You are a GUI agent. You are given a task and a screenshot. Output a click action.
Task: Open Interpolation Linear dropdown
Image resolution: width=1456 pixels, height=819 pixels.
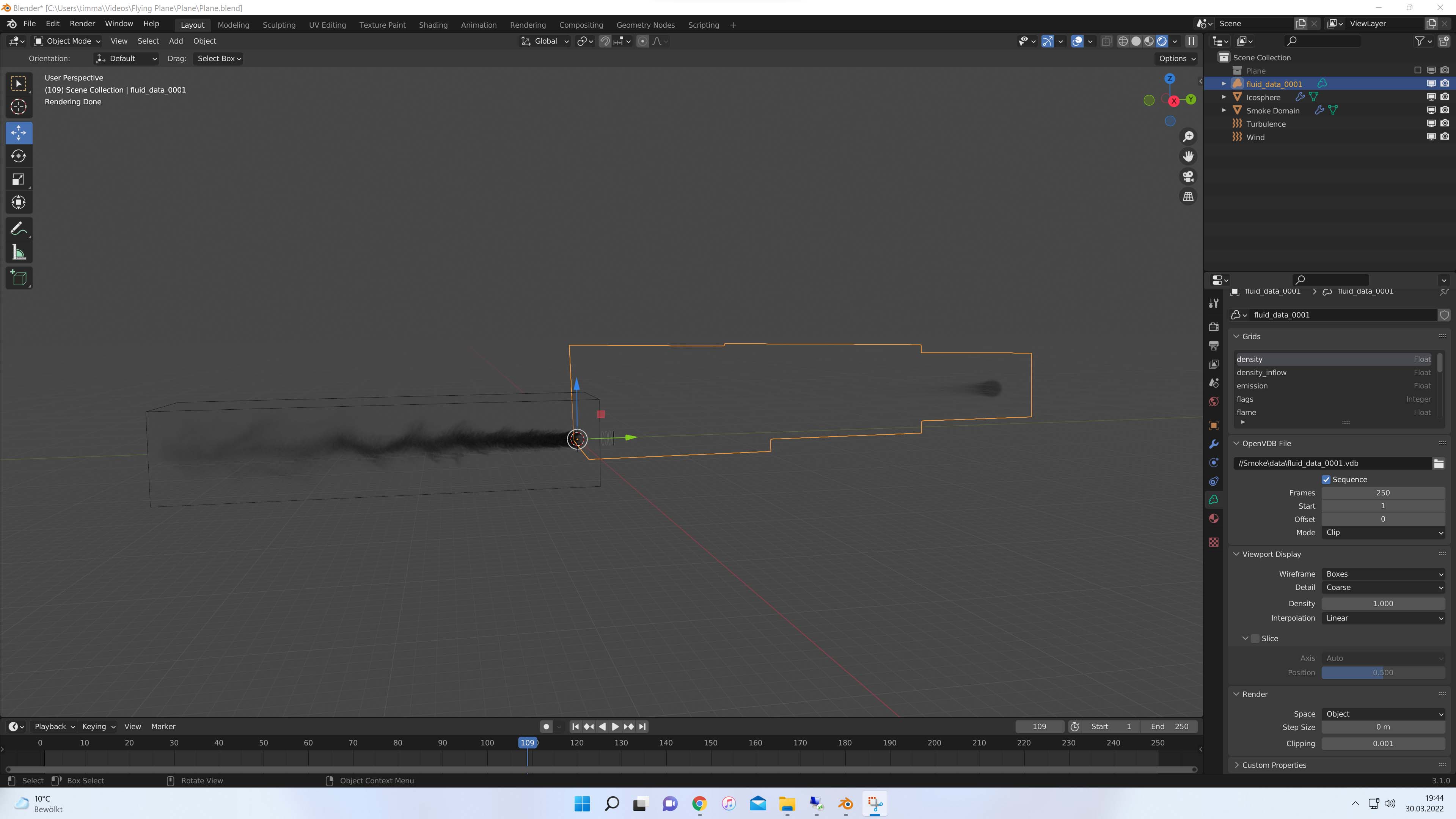coord(1383,618)
